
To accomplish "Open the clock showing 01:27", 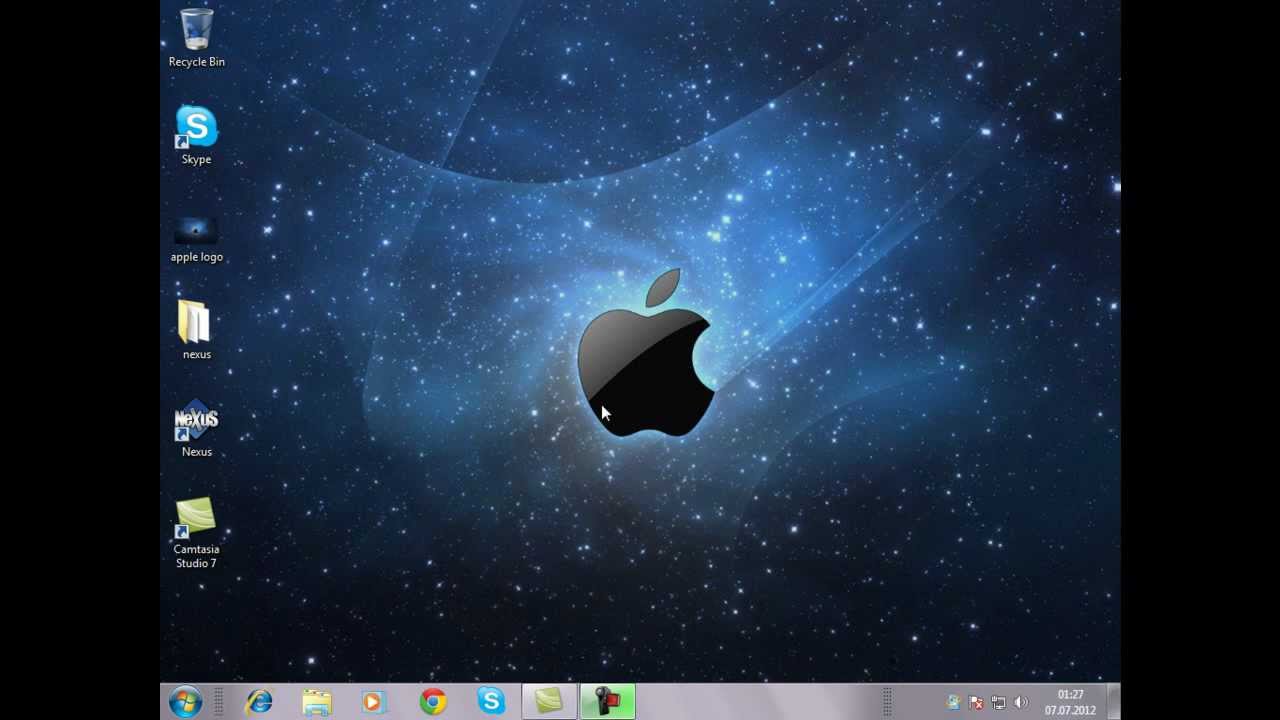I will point(1070,702).
